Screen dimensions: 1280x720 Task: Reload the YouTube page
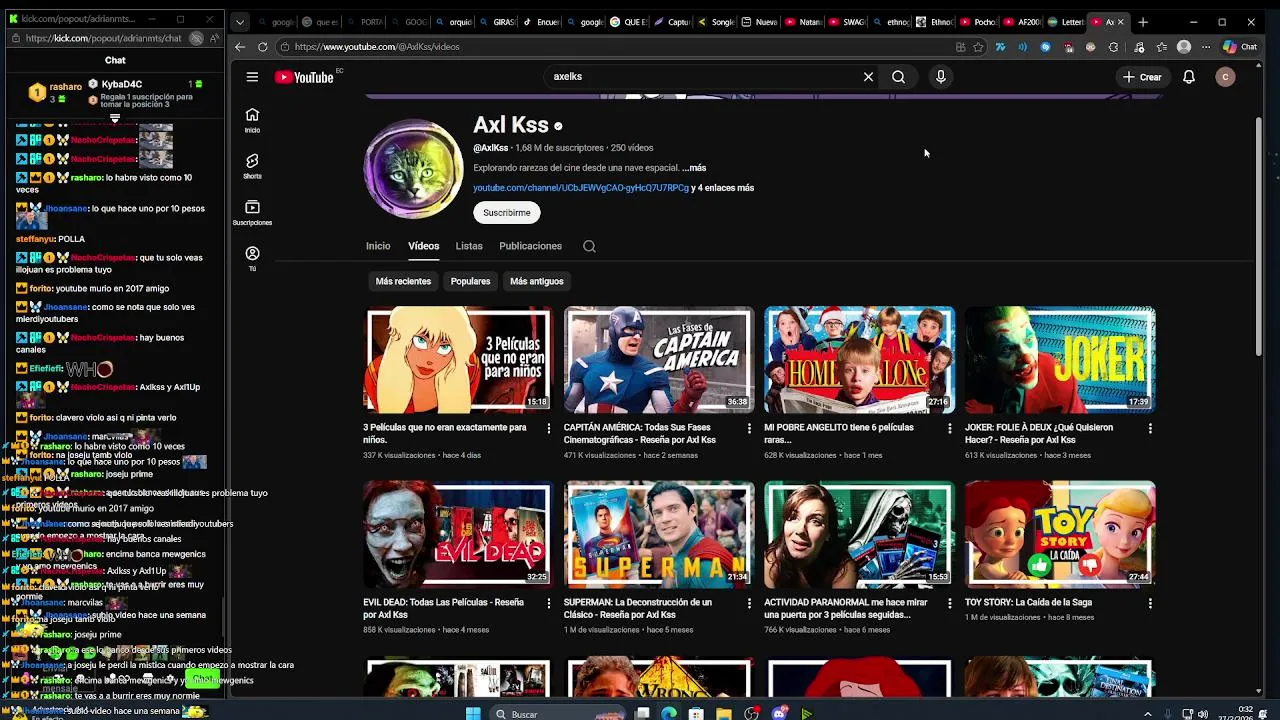pos(263,47)
